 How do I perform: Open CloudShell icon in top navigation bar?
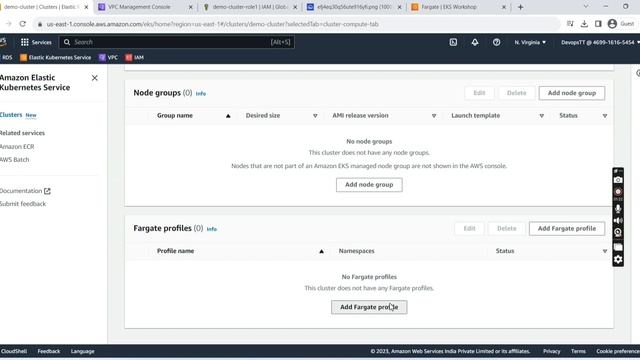pyautogui.click(x=453, y=42)
